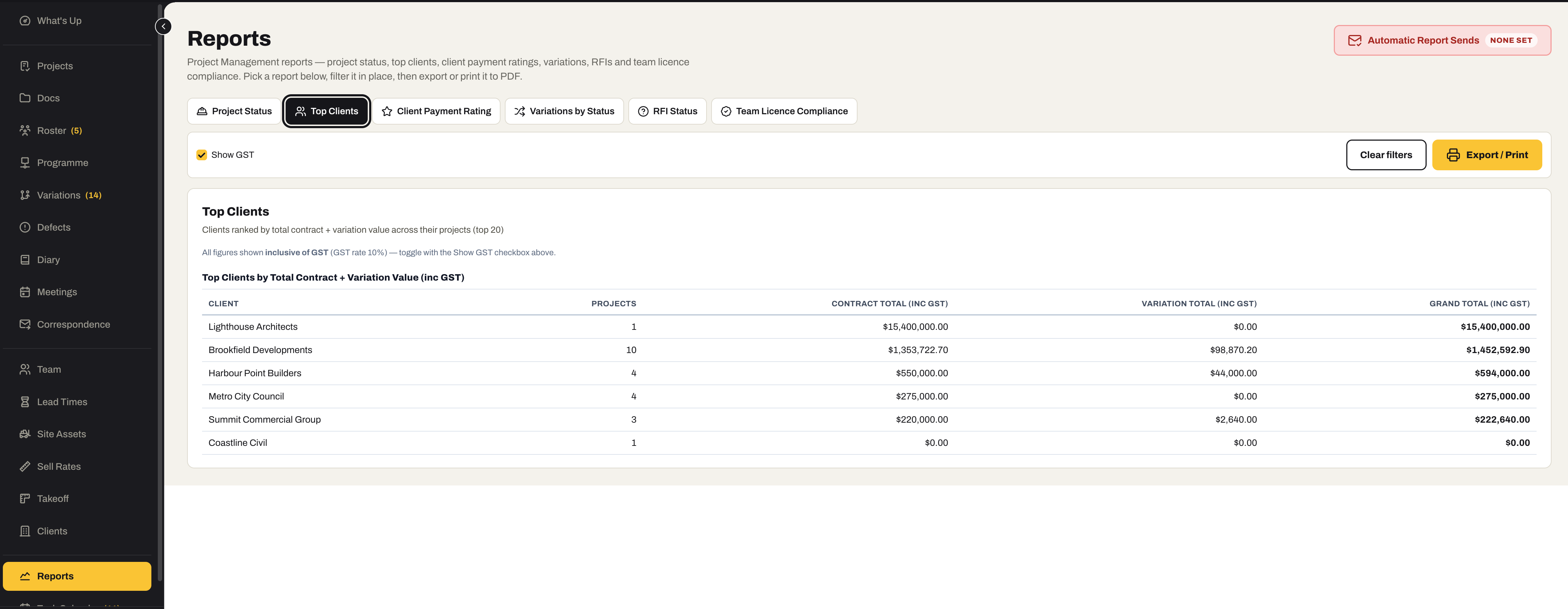Click the Projects sidebar icon
The height and width of the screenshot is (609, 1568).
click(25, 66)
